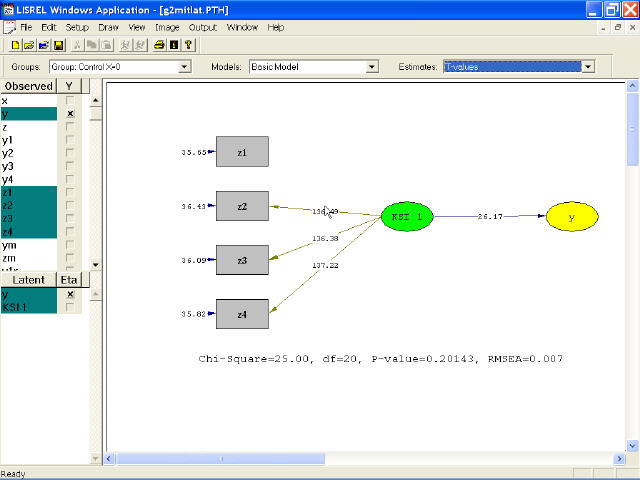This screenshot has width=640, height=480.
Task: Click the black info toolbar icon
Action: [173, 45]
